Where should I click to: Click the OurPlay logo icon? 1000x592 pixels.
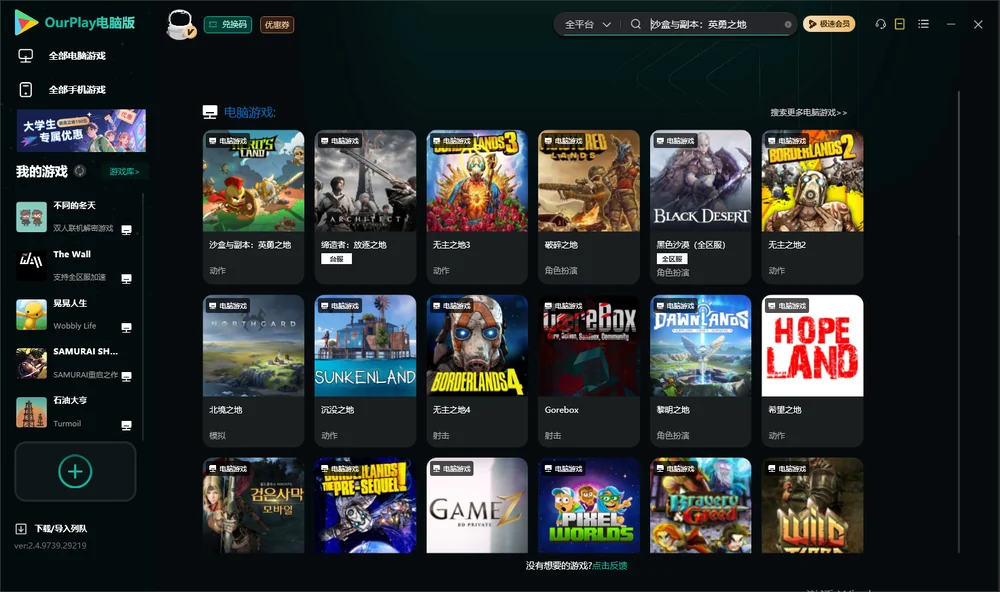click(26, 22)
